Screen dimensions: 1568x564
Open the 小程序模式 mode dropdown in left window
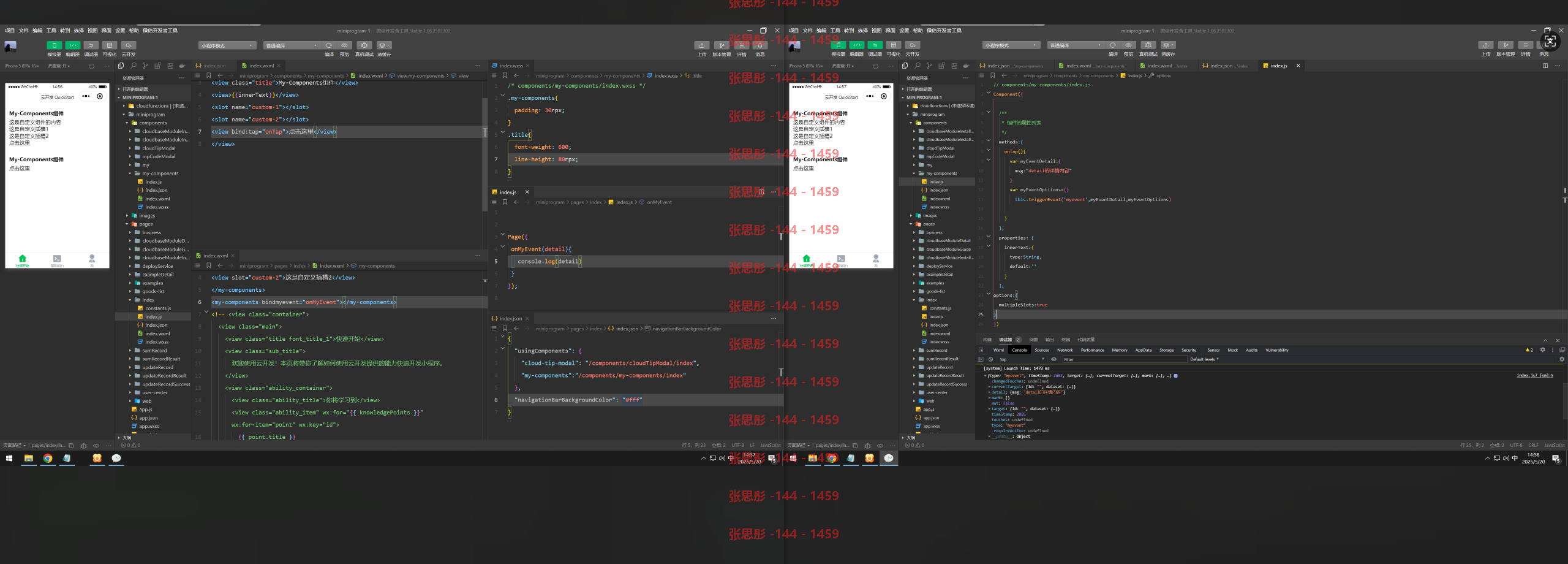click(227, 45)
